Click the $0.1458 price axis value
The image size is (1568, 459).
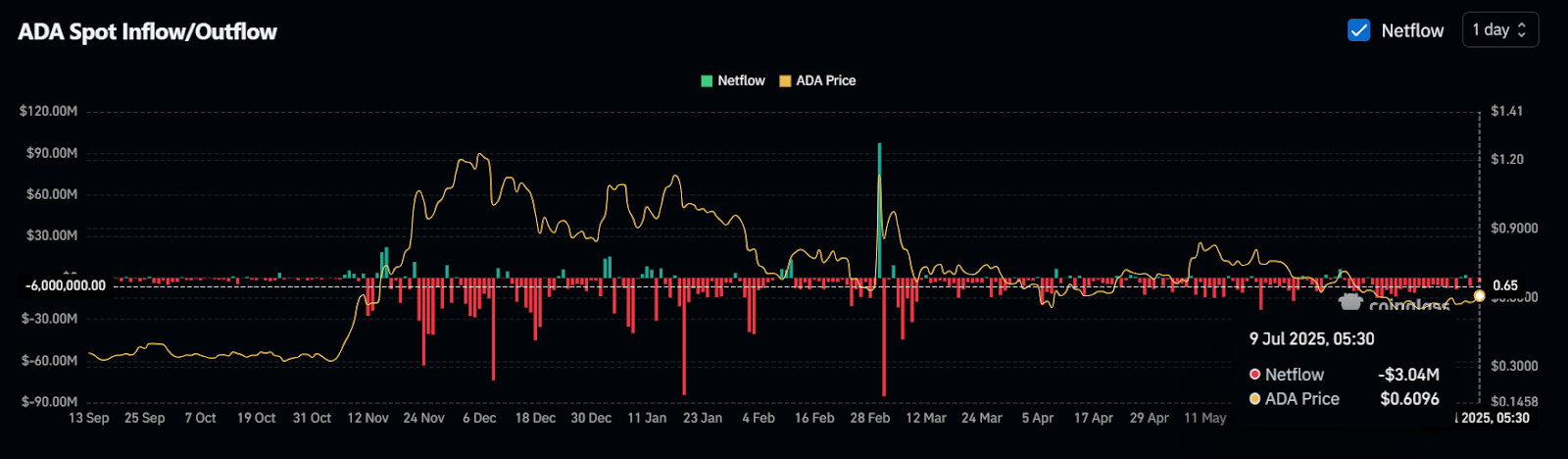(1514, 401)
